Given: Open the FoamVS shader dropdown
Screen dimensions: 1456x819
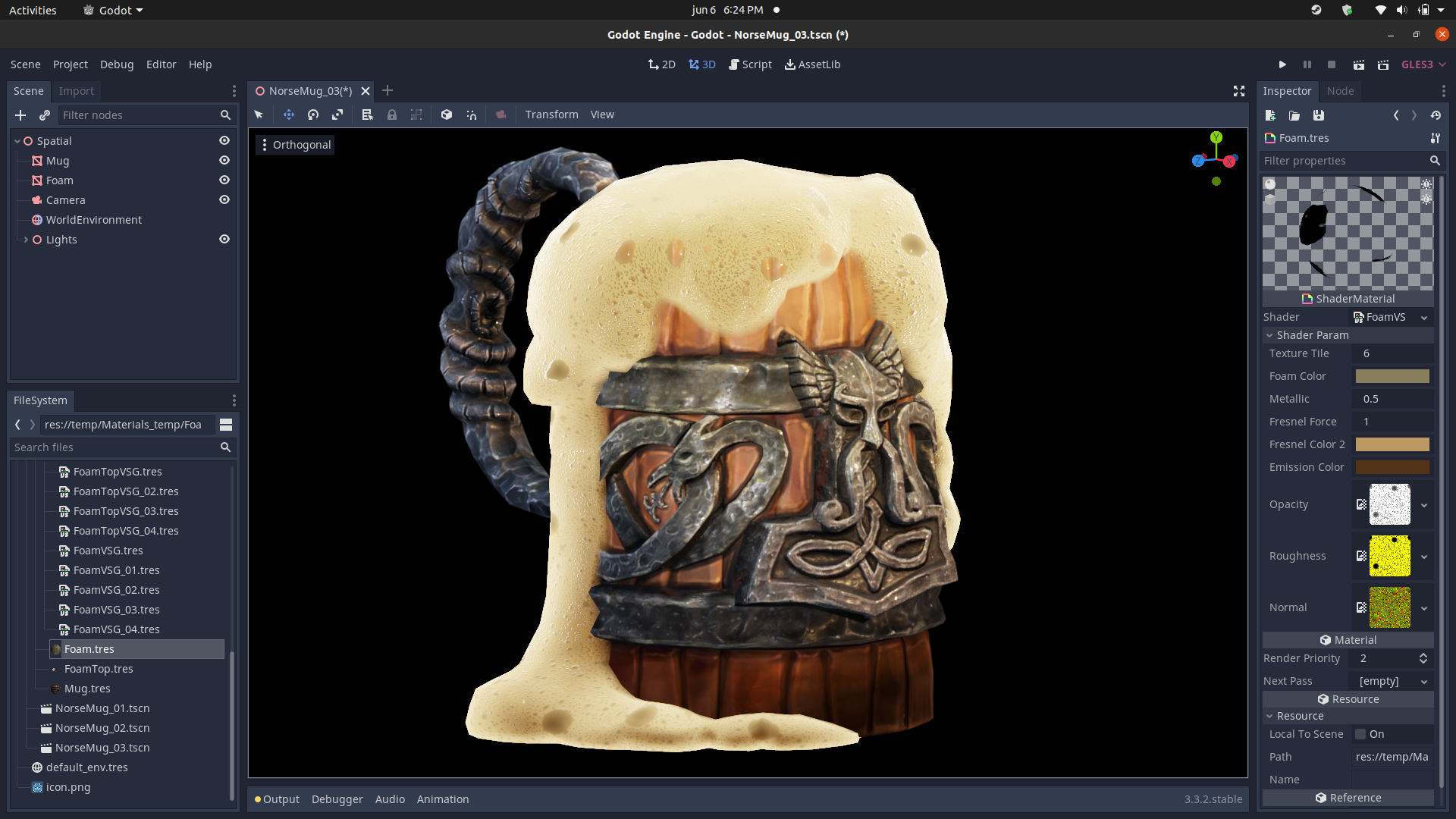Looking at the screenshot, I should click(1423, 318).
